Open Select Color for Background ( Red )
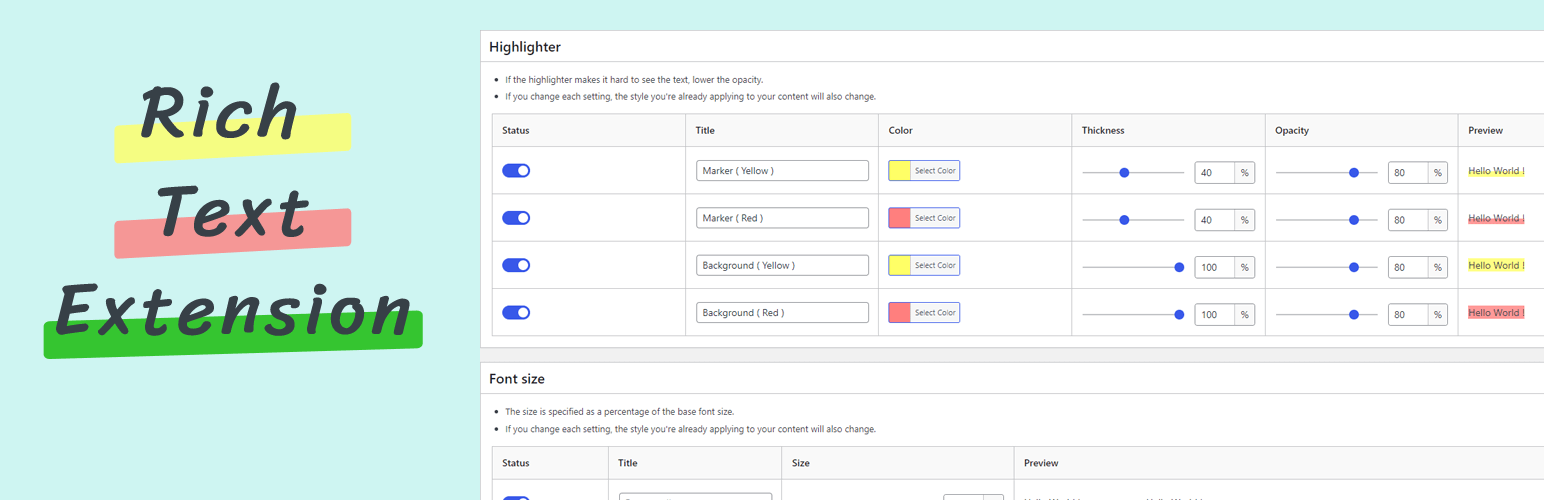The height and width of the screenshot is (500, 1544). point(924,313)
